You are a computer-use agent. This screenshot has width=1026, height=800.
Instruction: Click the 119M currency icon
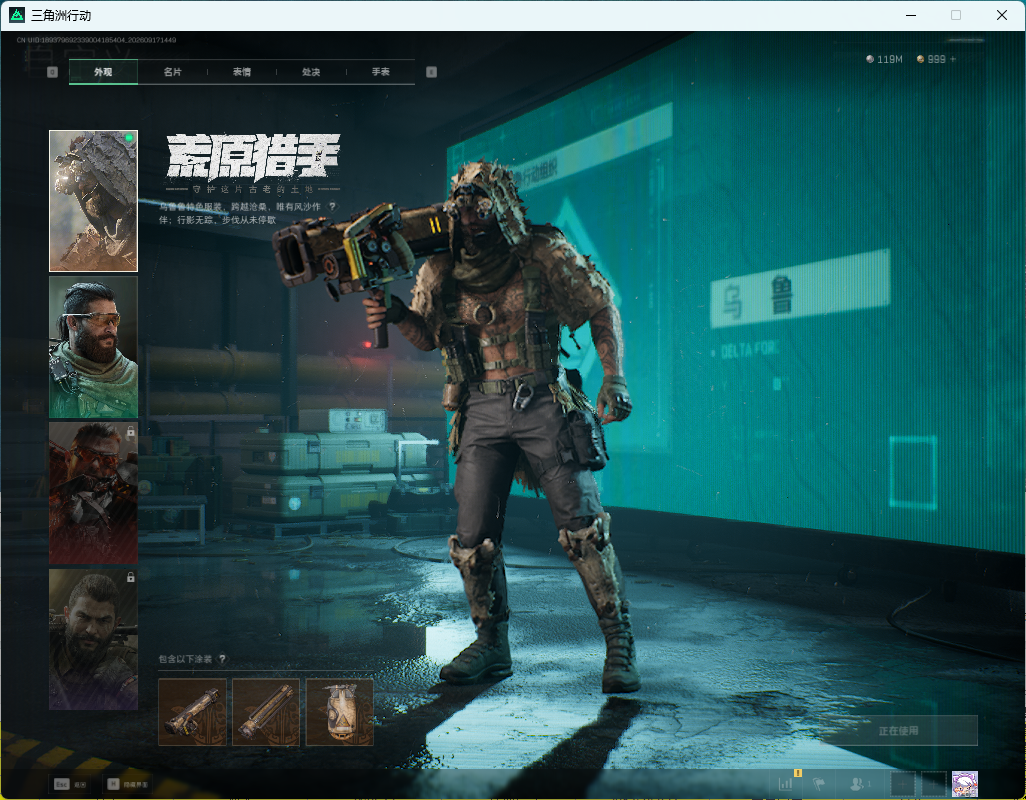pos(870,59)
